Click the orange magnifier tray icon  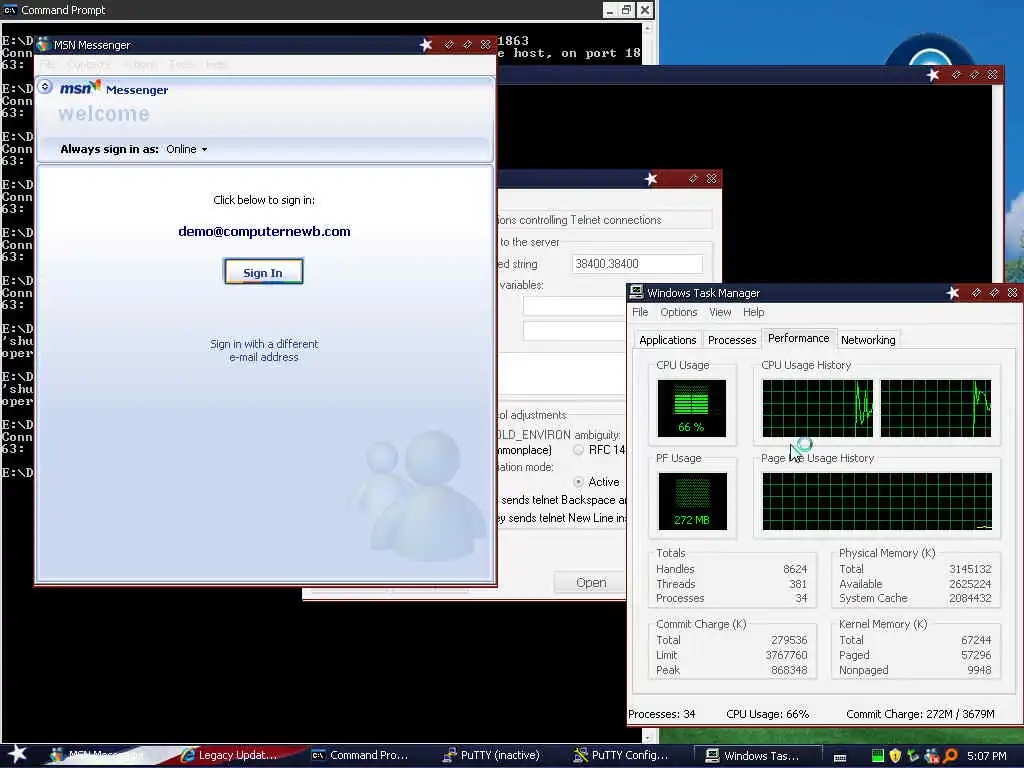[950, 756]
